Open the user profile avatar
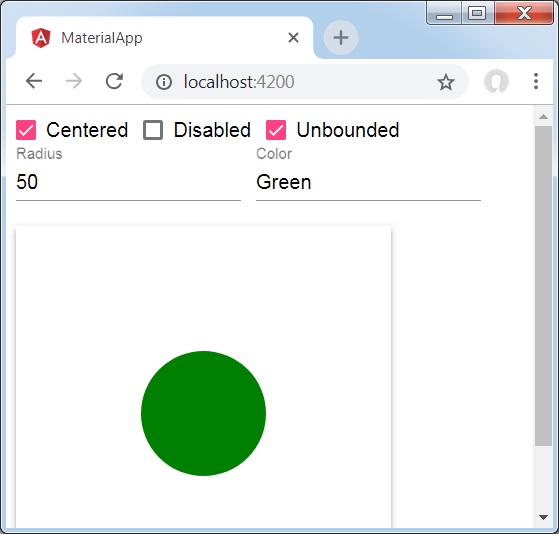The image size is (559, 534). [x=496, y=81]
